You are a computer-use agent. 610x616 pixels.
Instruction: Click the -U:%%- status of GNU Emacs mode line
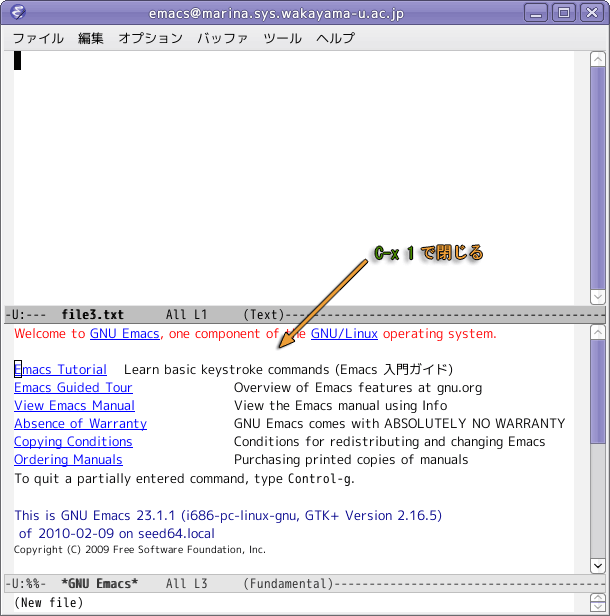click(26, 584)
